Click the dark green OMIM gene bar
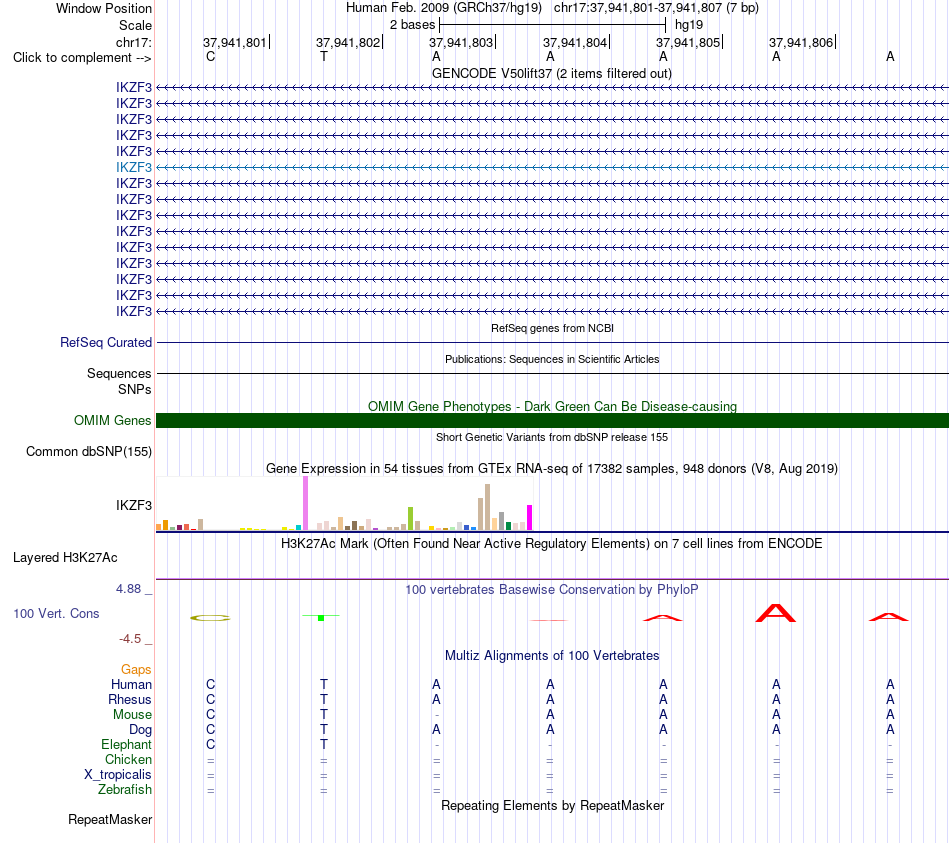 (x=552, y=421)
